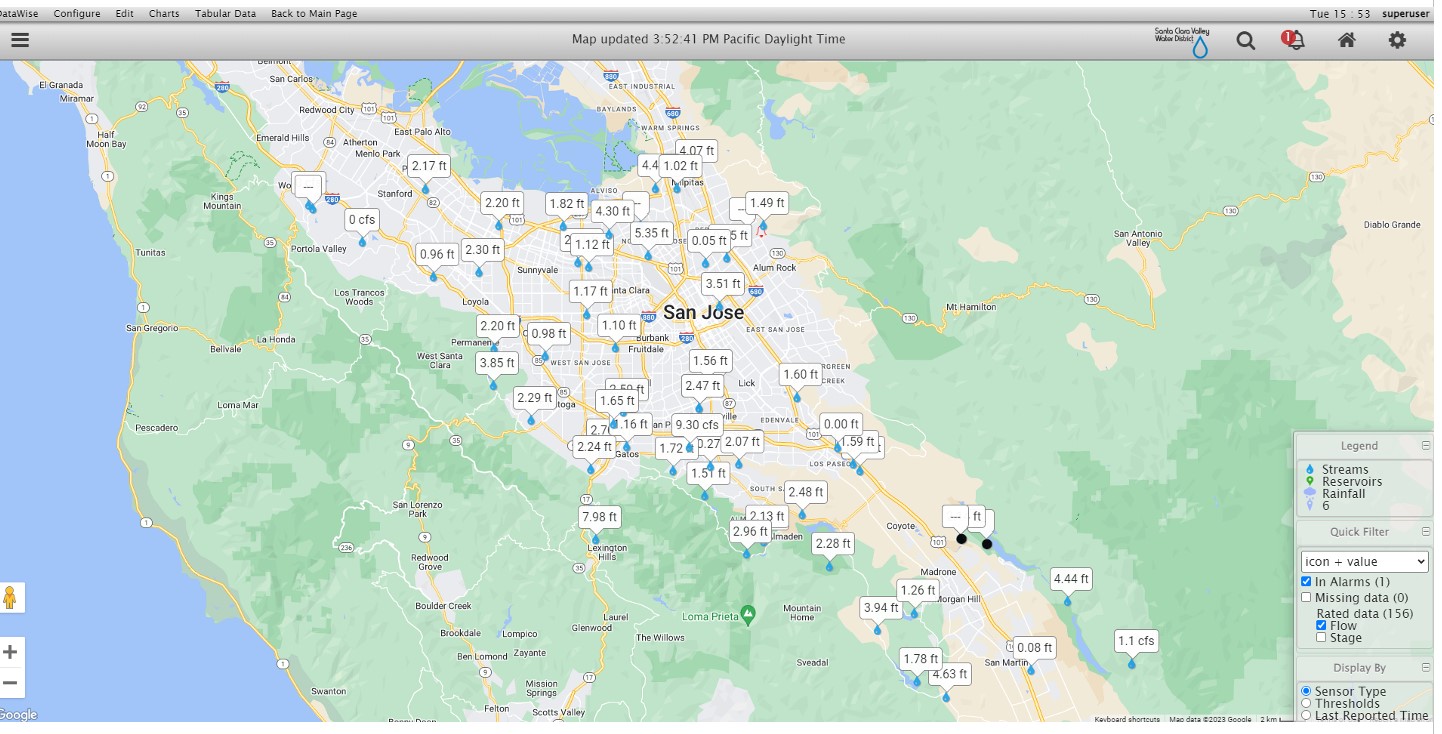Image resolution: width=1442 pixels, height=734 pixels.
Task: Check the Stage rated data box
Action: click(1321, 638)
